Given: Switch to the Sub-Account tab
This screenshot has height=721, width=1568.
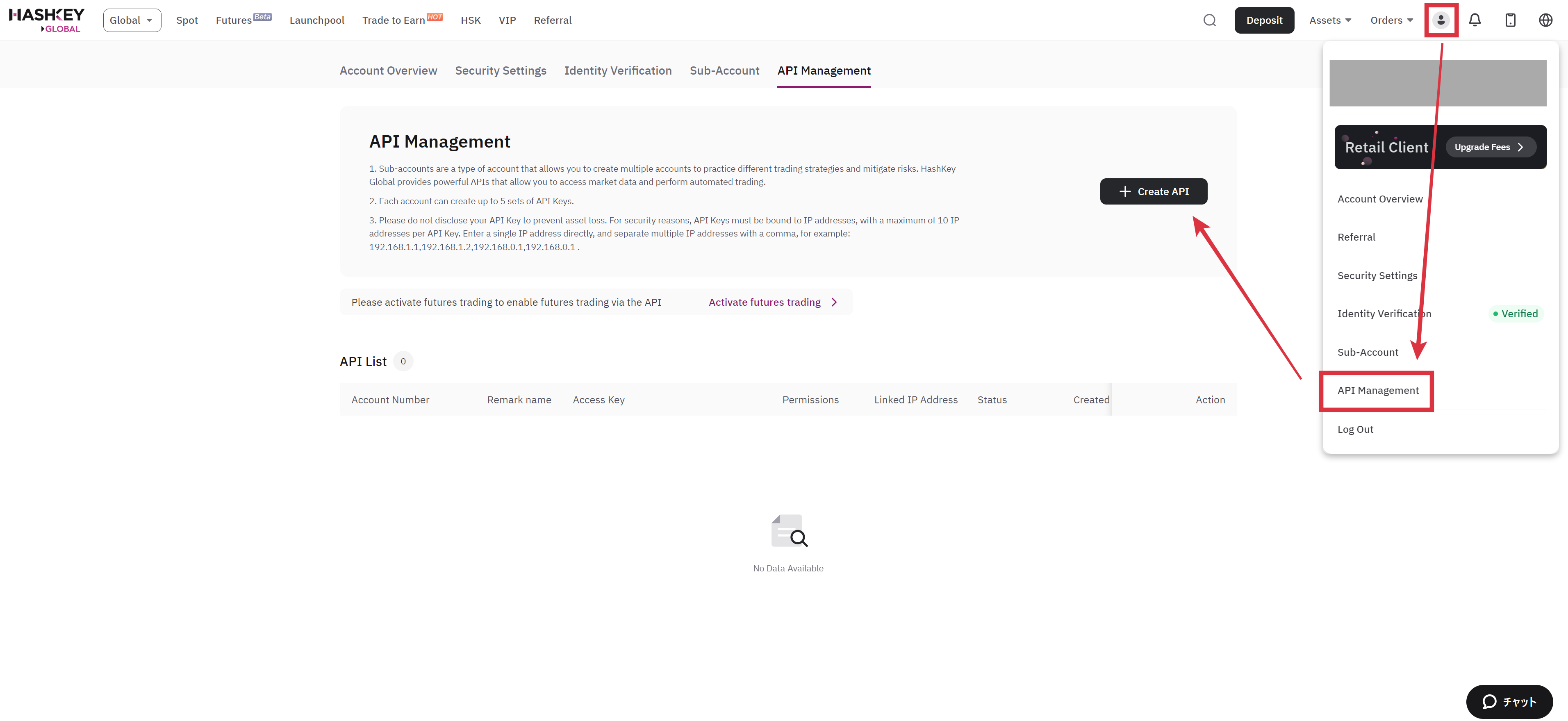Looking at the screenshot, I should click(724, 71).
